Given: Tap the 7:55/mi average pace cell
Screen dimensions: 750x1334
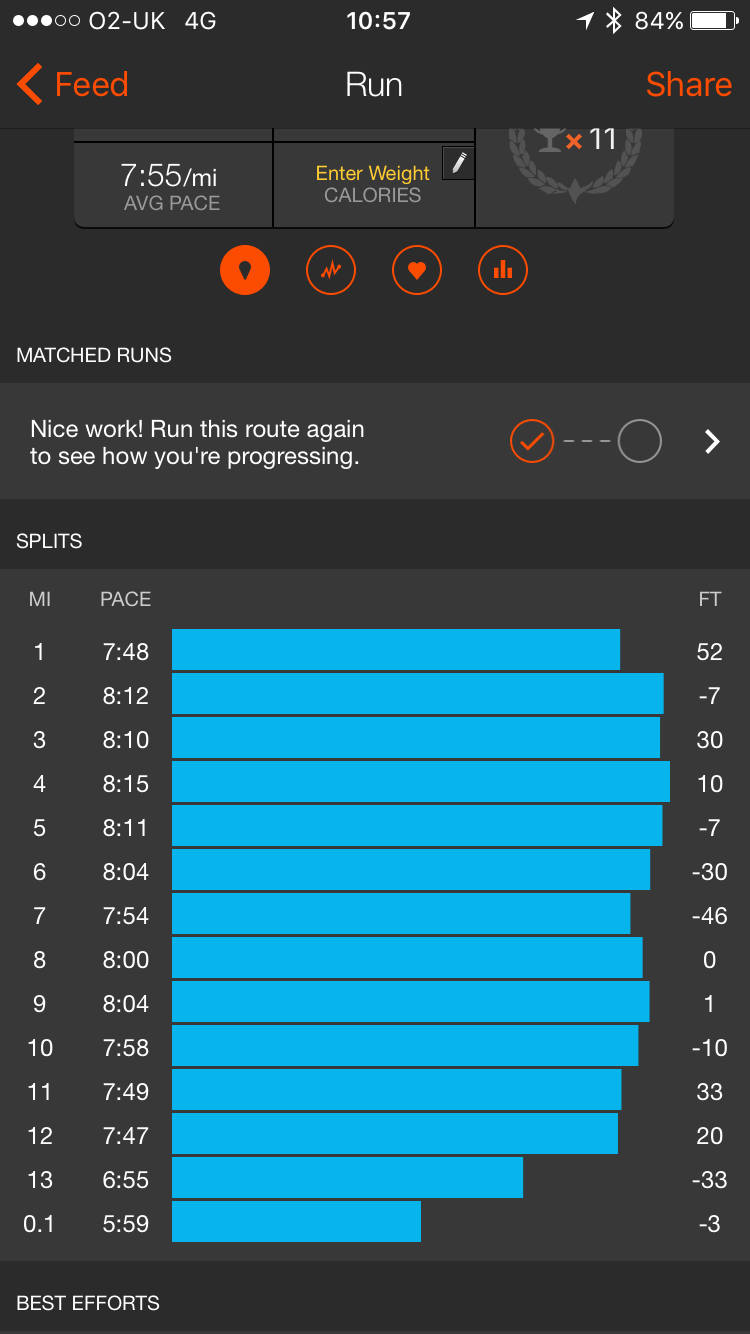Looking at the screenshot, I should point(172,184).
